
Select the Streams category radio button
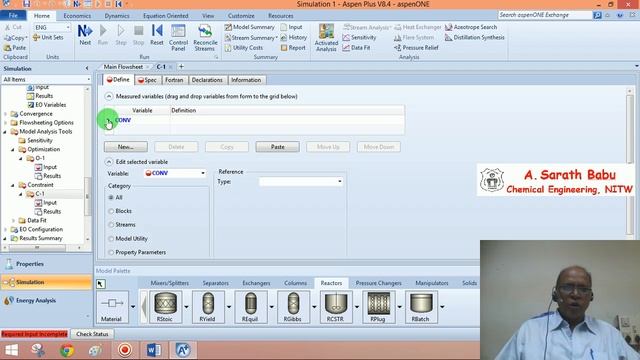pos(111,225)
